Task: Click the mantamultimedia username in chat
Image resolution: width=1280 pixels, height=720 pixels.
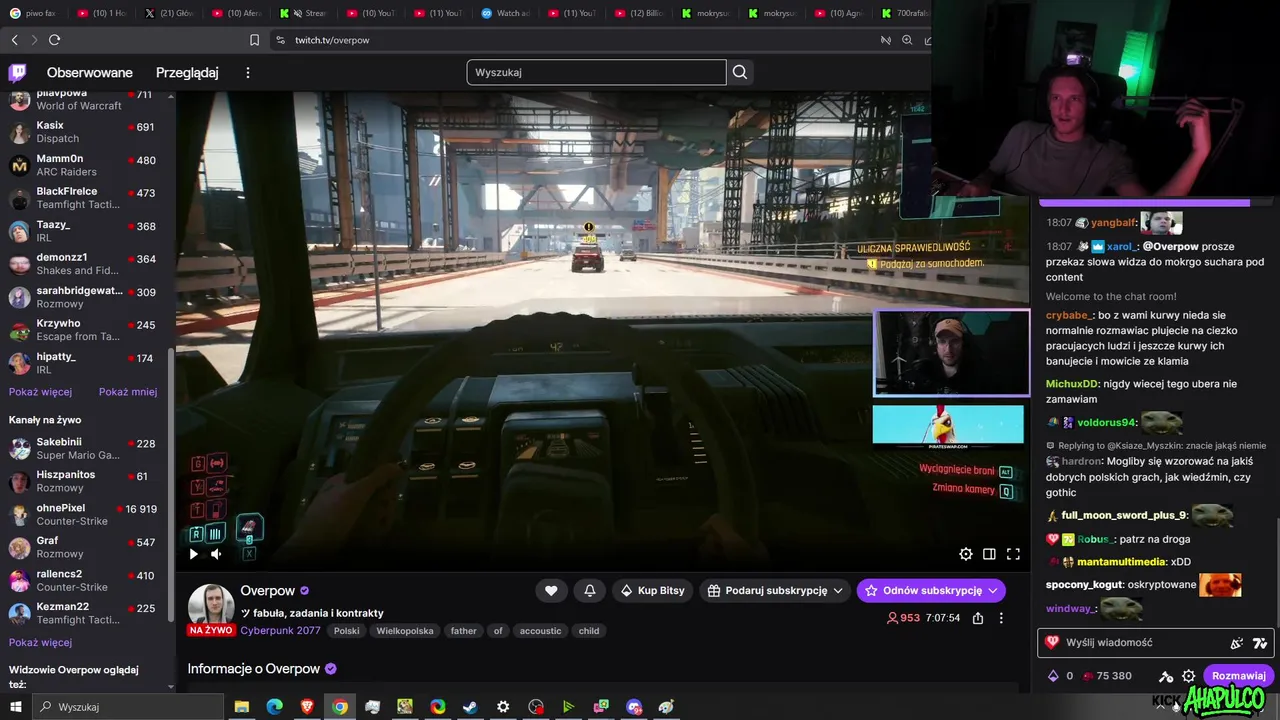Action: click(1121, 562)
